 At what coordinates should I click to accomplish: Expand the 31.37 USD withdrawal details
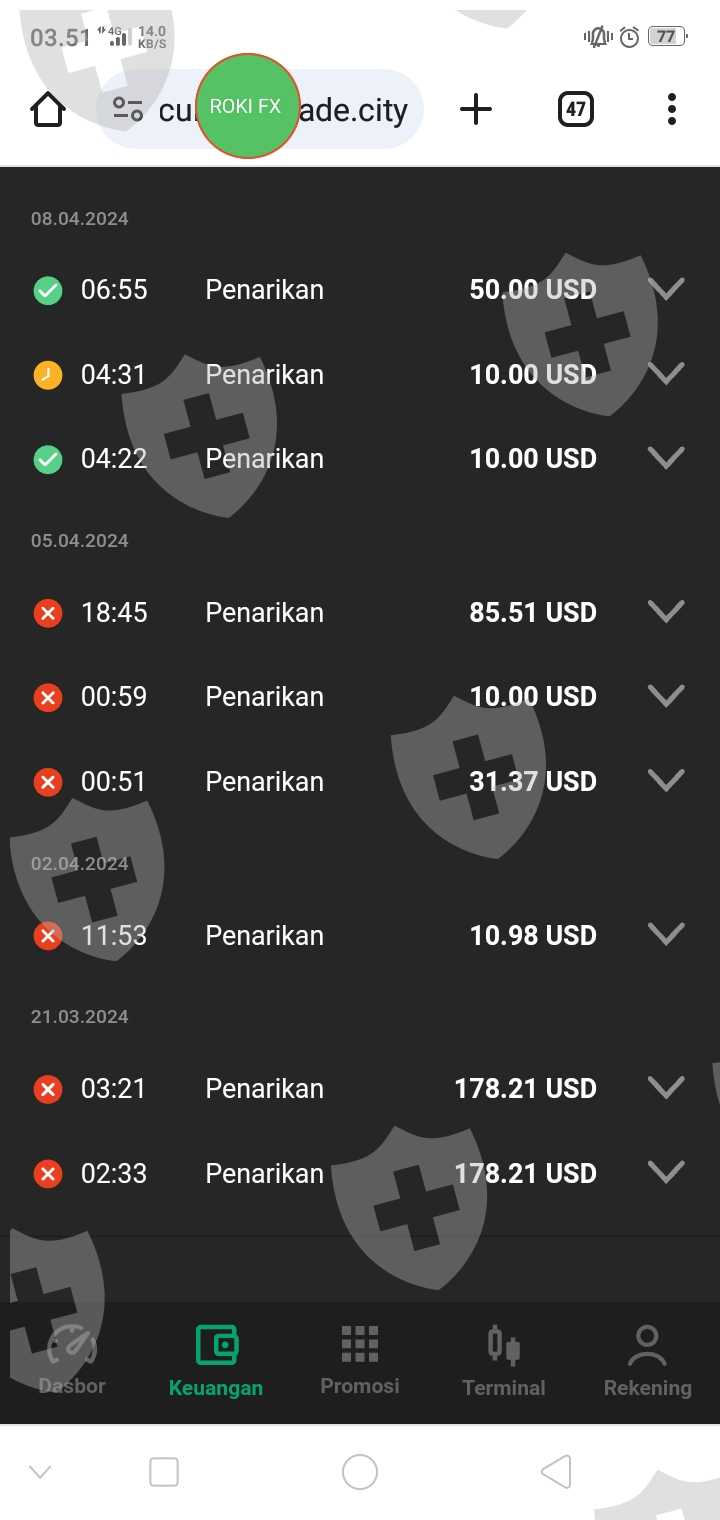click(666, 780)
